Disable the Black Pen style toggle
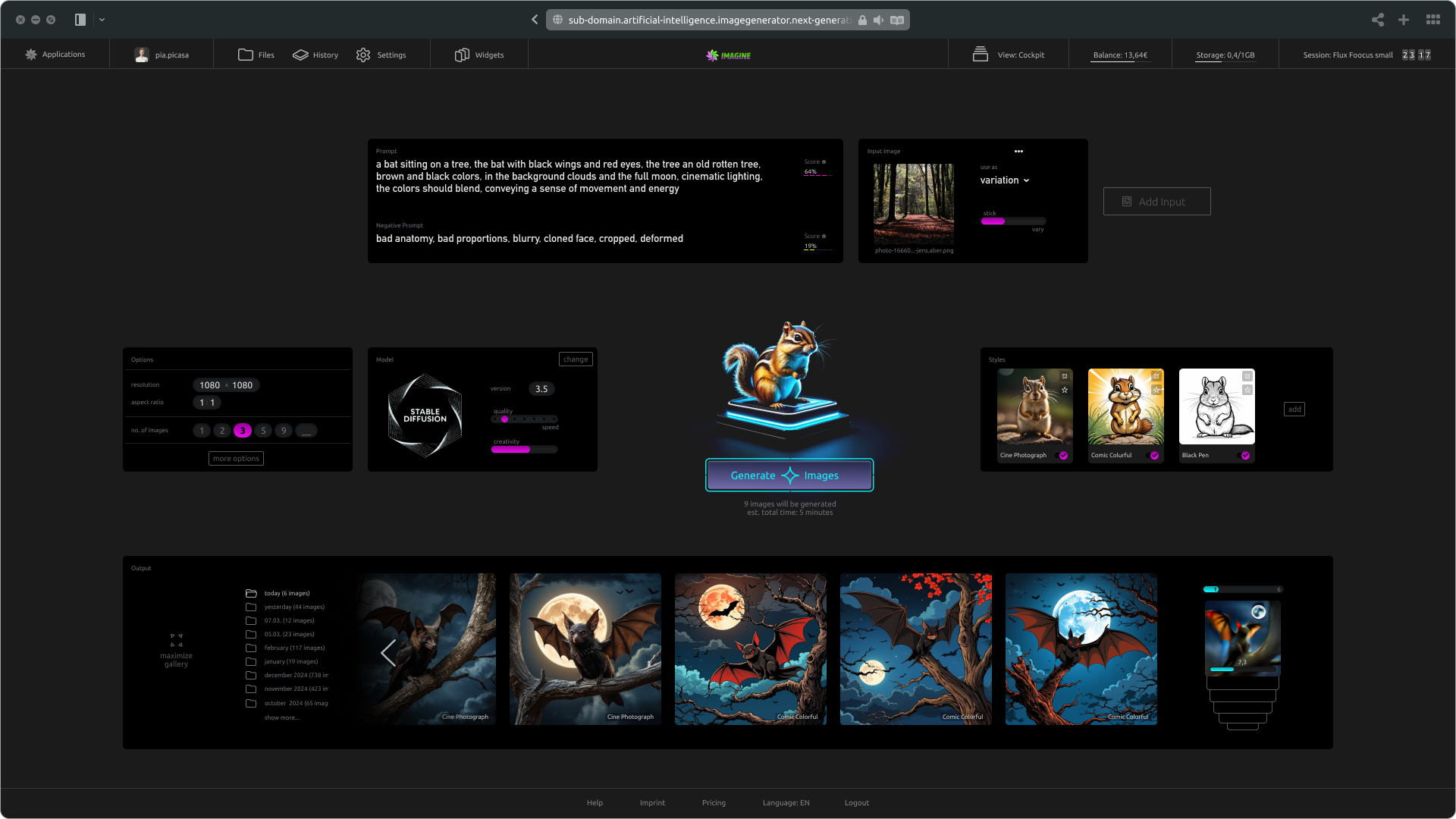Screen dimensions: 1456x819 coord(1244,456)
